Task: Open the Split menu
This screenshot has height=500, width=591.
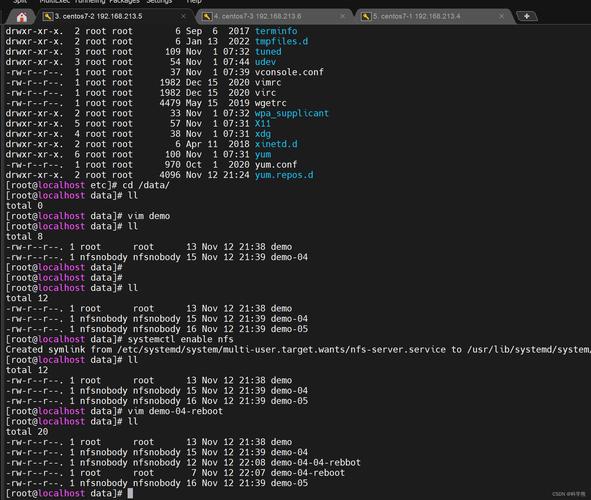Action: [20, 2]
